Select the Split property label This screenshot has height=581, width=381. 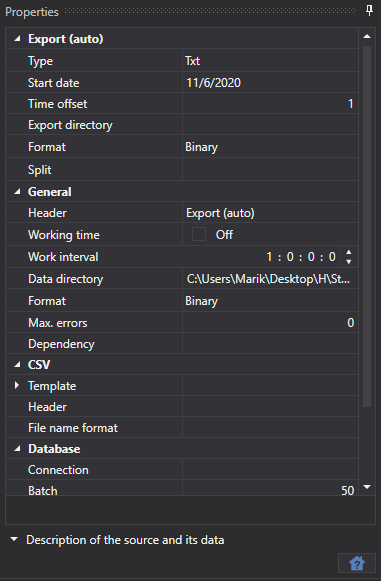(40, 170)
